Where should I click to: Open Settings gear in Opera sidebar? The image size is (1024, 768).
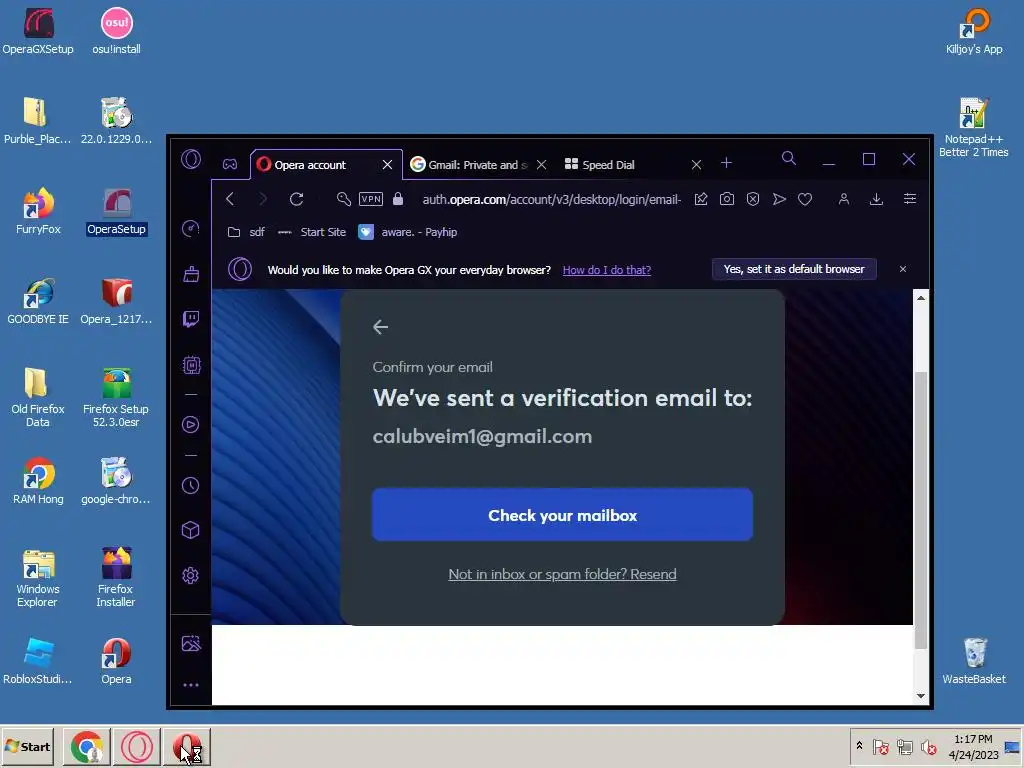click(190, 575)
